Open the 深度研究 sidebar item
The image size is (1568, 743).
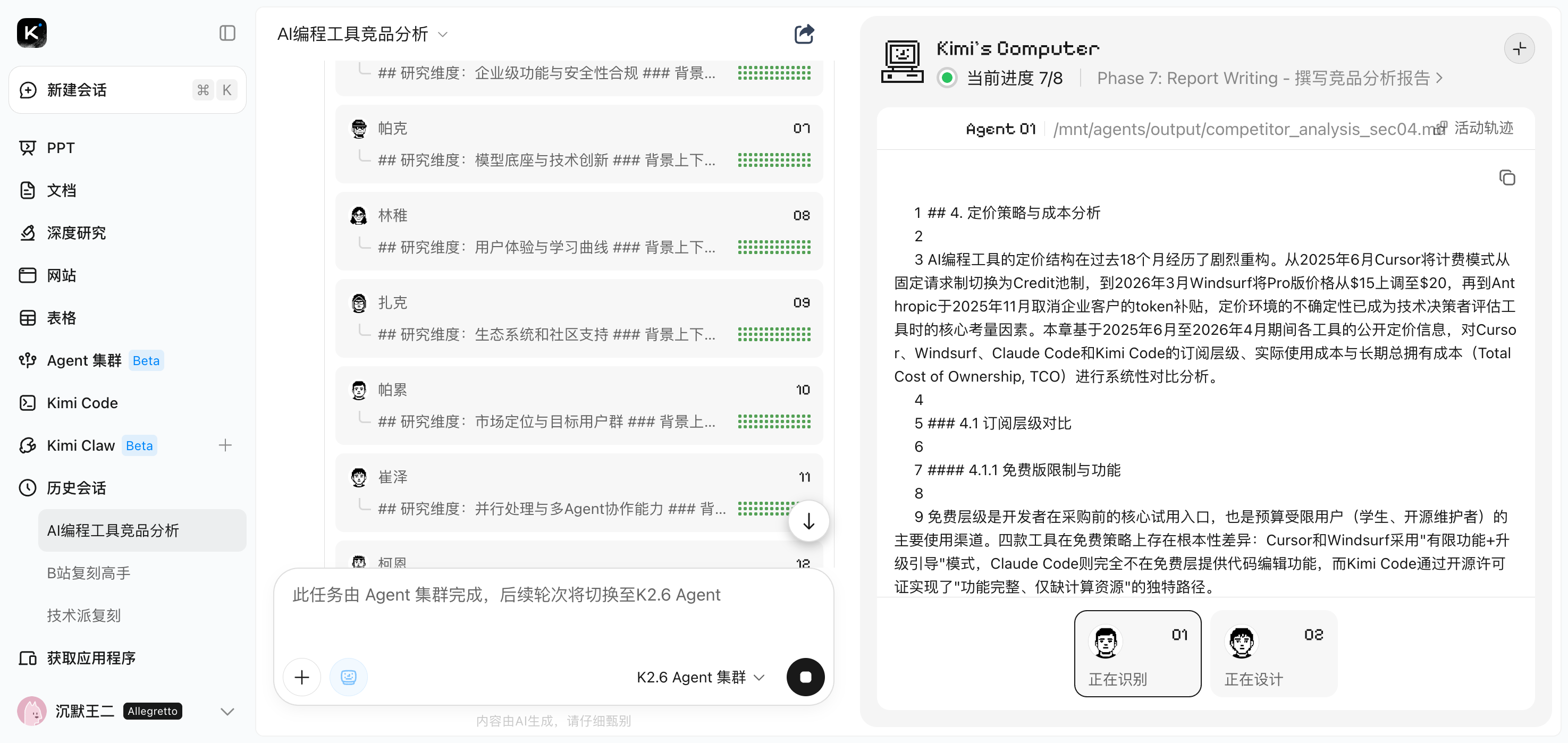[x=76, y=233]
